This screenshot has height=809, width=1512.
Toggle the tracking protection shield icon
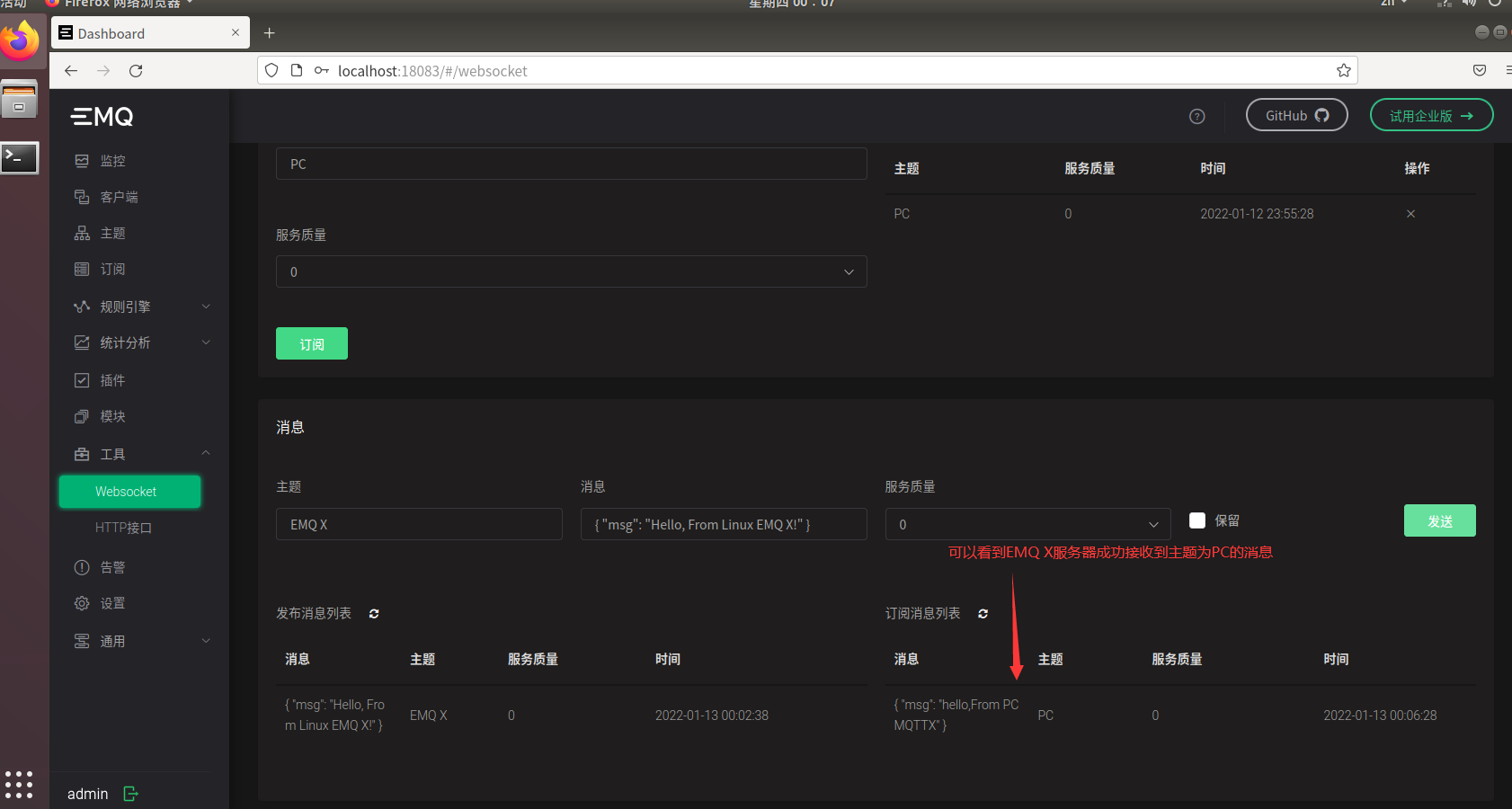pyautogui.click(x=271, y=70)
